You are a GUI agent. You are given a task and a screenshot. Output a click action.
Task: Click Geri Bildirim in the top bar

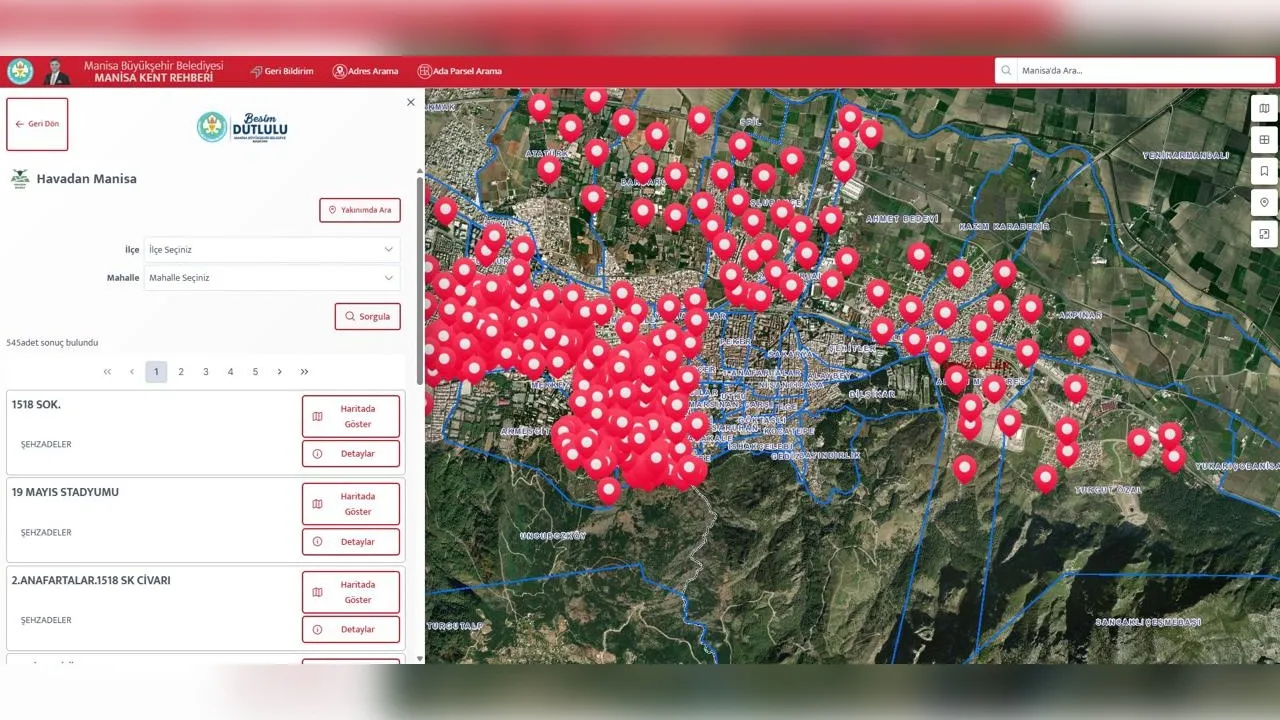(x=282, y=72)
